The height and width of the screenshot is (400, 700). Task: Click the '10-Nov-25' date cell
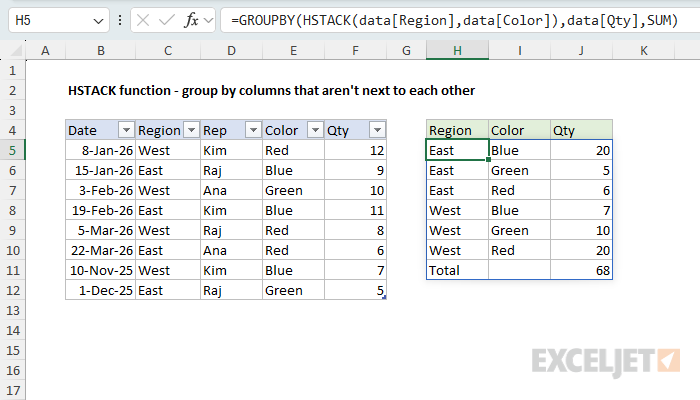click(100, 270)
